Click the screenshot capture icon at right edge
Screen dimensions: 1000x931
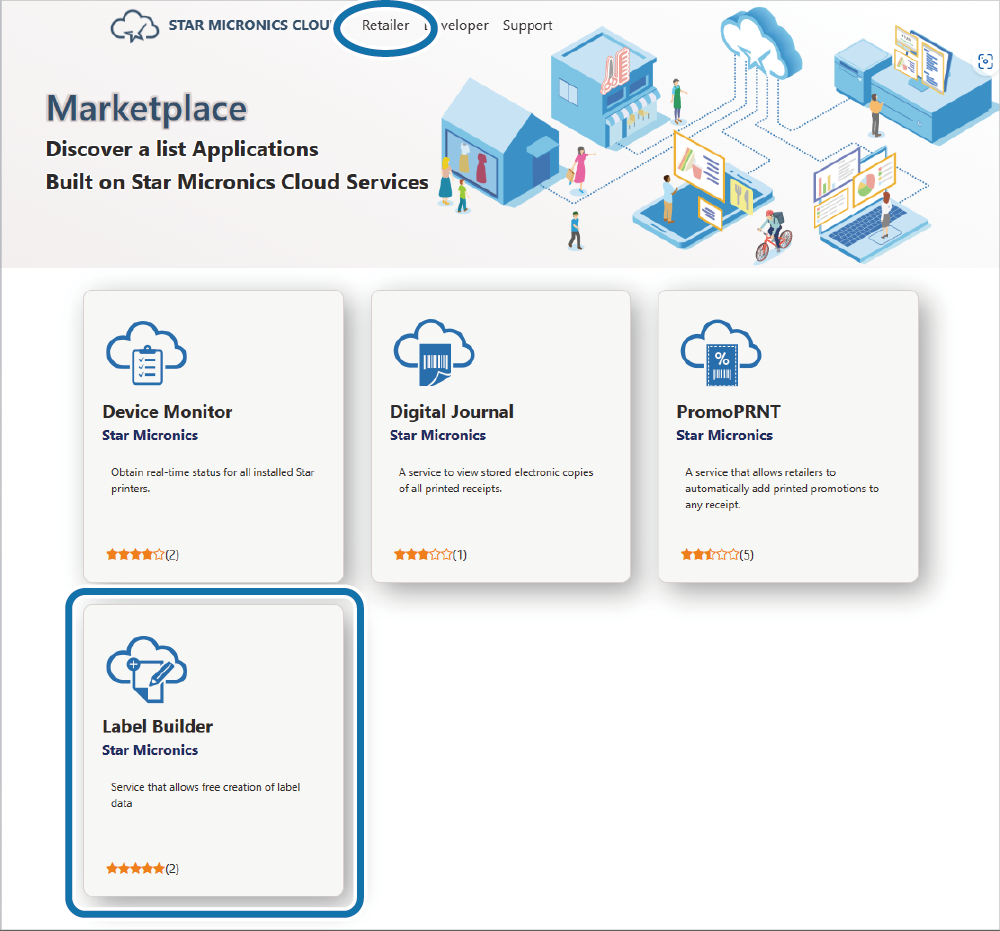(x=985, y=61)
